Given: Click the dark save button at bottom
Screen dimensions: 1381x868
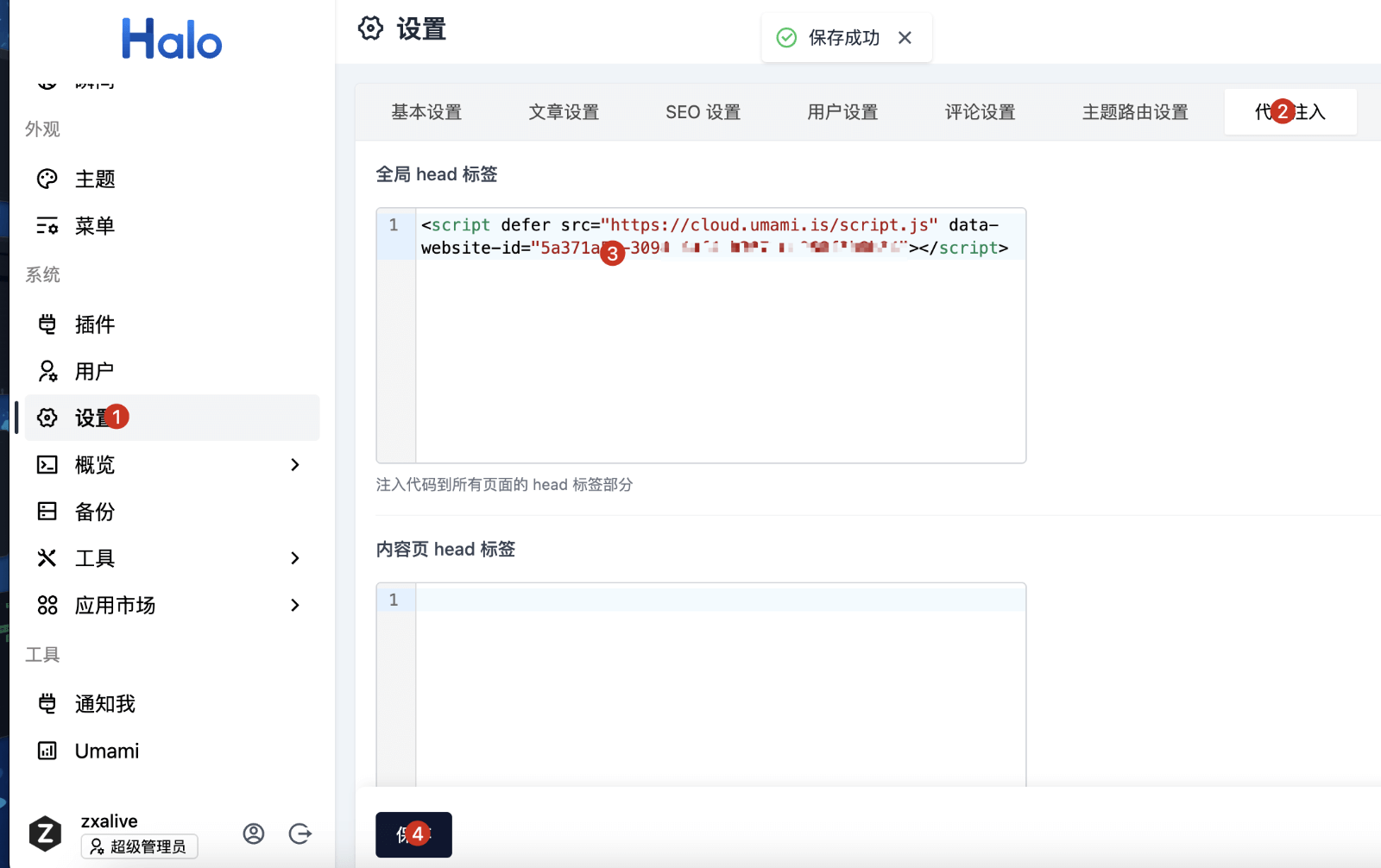Looking at the screenshot, I should coord(413,834).
